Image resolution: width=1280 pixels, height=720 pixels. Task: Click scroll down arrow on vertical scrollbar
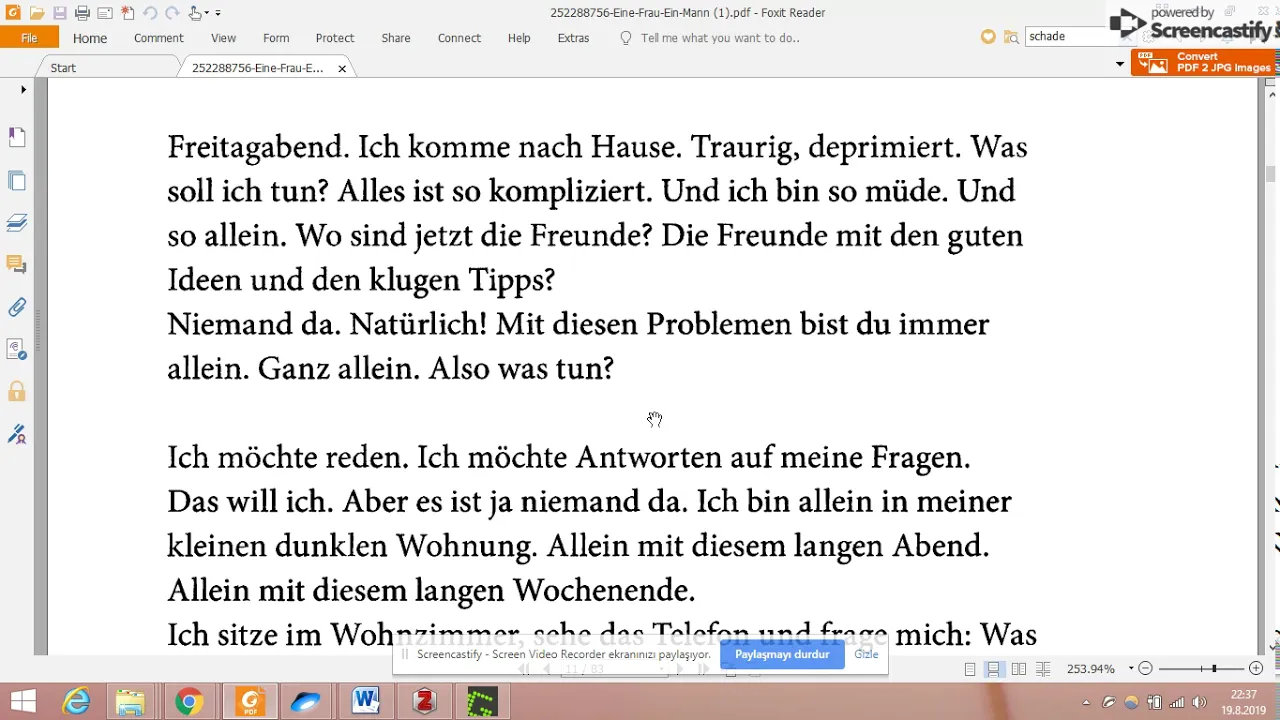point(1271,648)
